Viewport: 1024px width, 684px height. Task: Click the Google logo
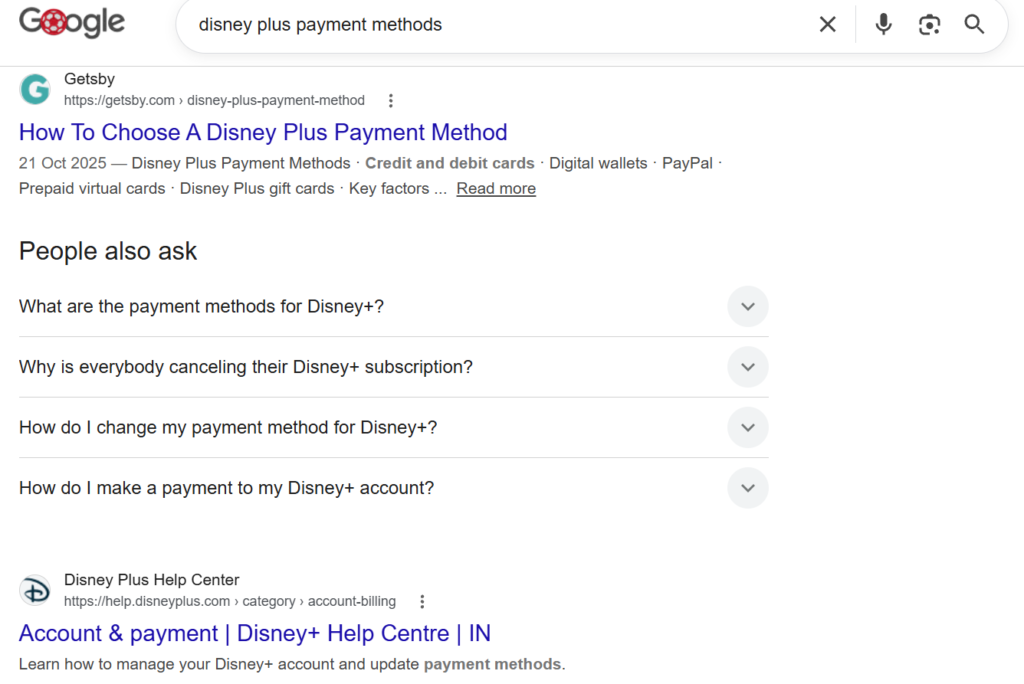point(72,23)
